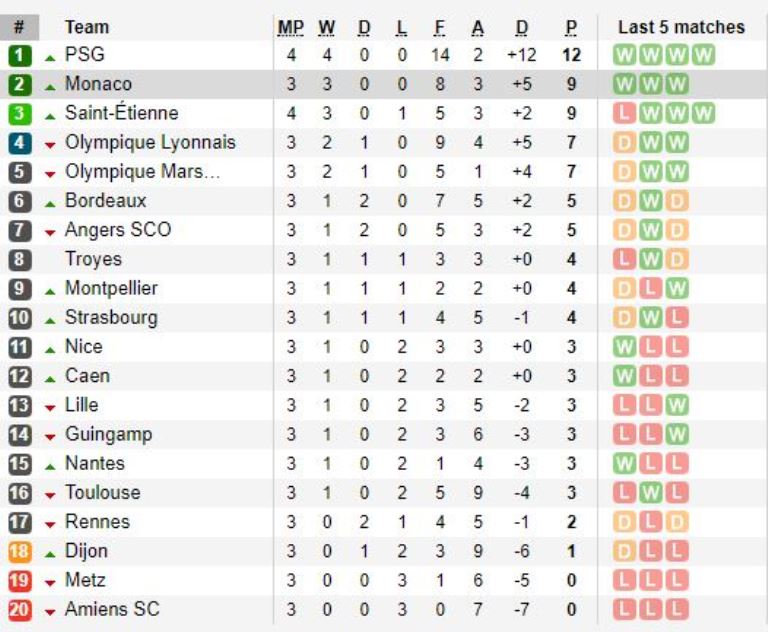Open the Strasbourg team link
Screen dimensions: 768x632
click(111, 317)
